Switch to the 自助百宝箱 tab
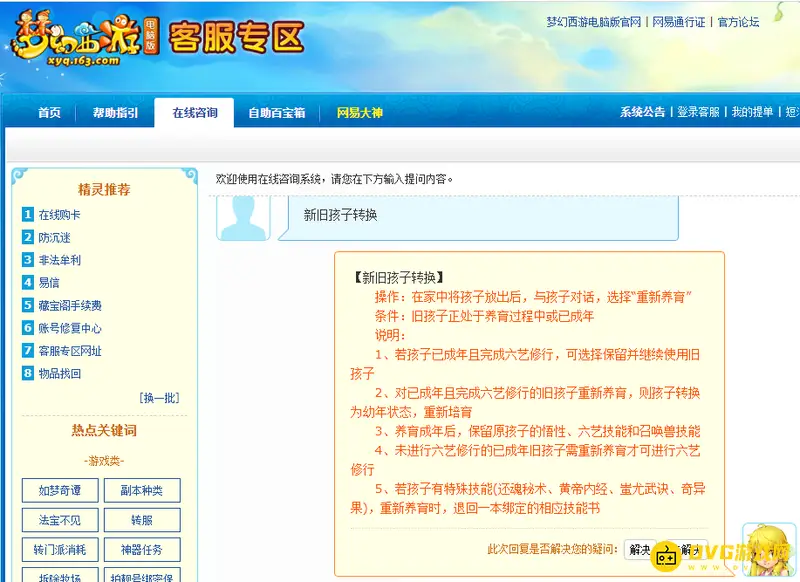 coord(277,113)
